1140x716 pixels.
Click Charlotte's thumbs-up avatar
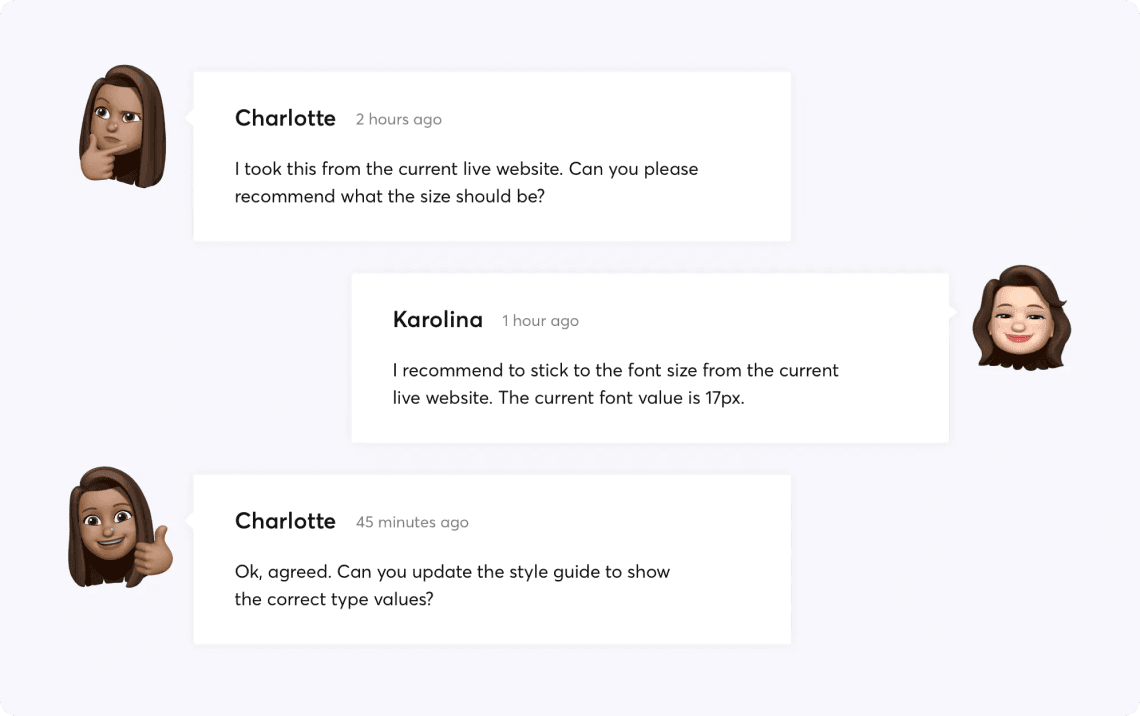pos(120,527)
